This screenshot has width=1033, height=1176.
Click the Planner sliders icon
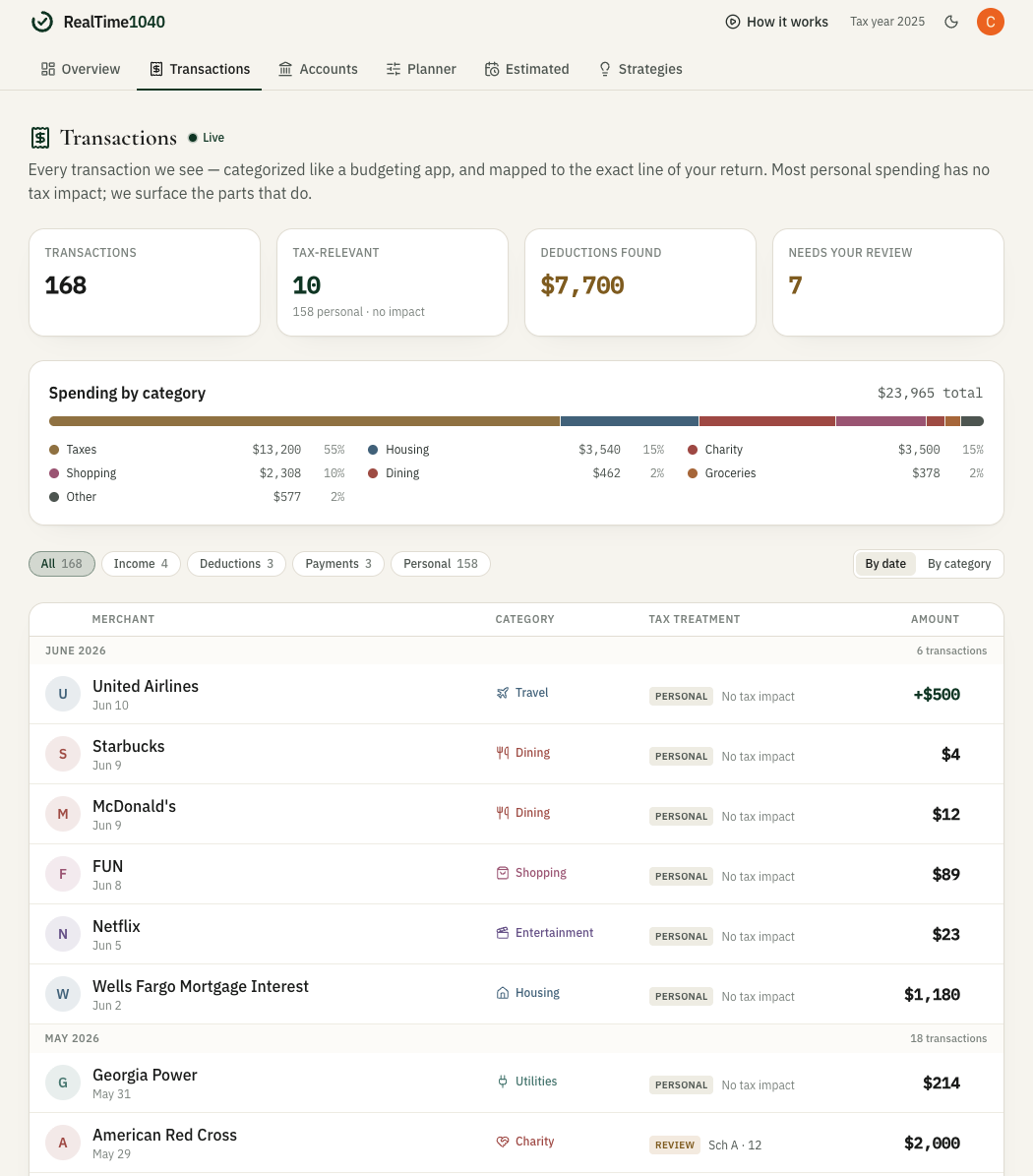tap(394, 69)
